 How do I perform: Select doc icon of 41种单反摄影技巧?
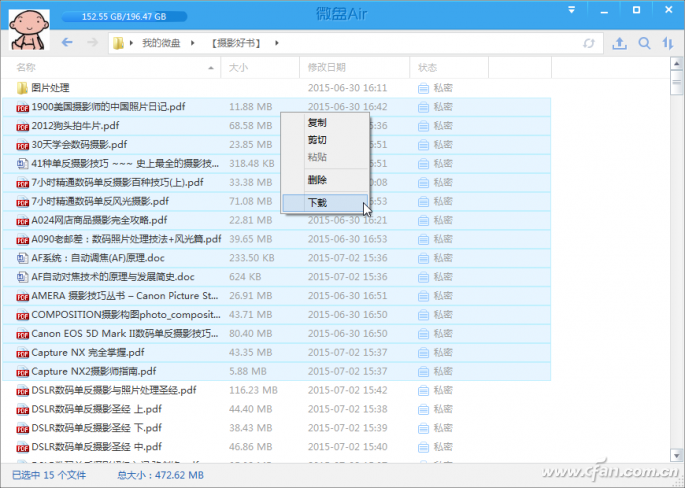point(22,163)
